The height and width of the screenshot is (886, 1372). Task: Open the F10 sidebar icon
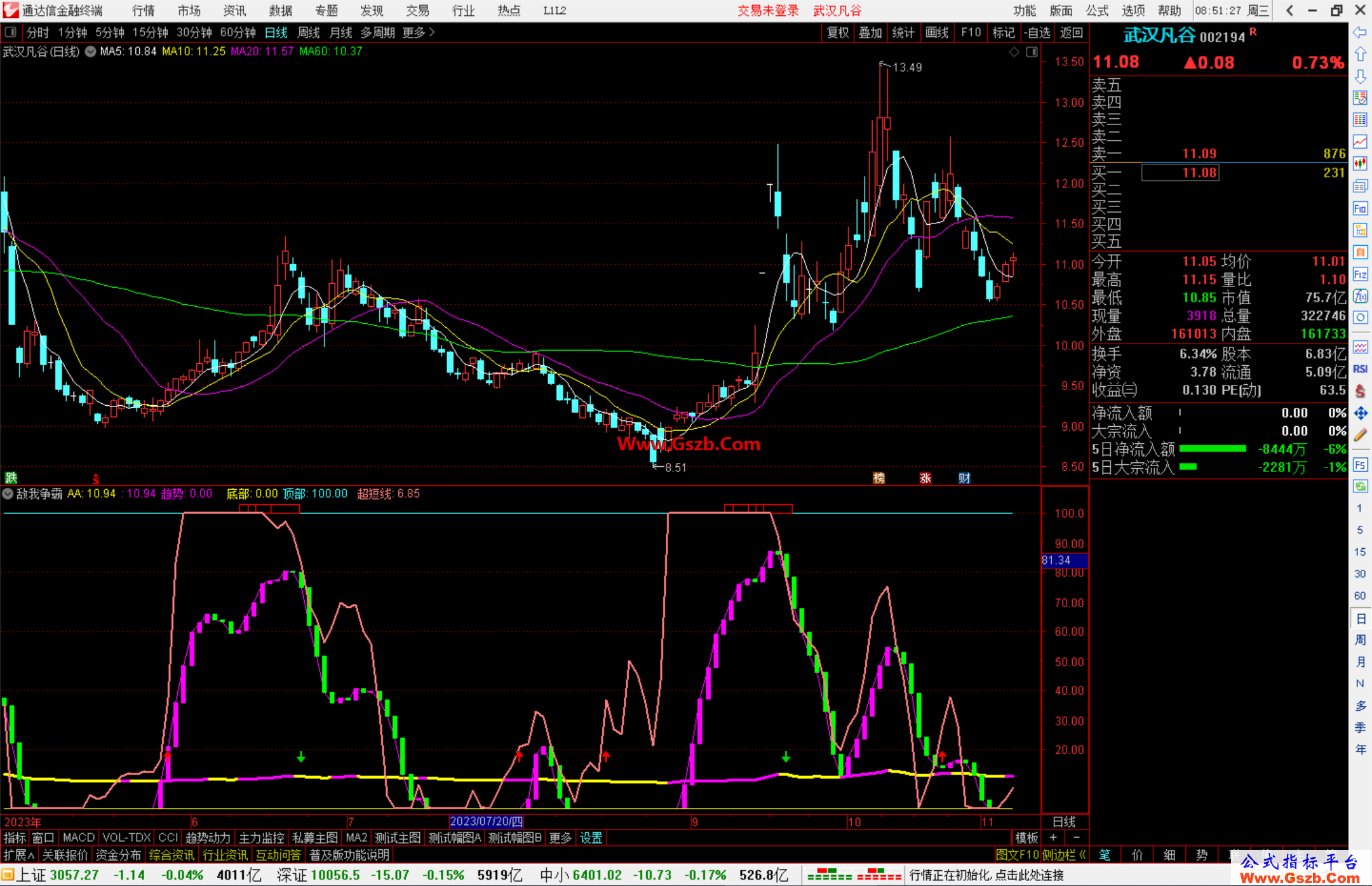pyautogui.click(x=1360, y=208)
